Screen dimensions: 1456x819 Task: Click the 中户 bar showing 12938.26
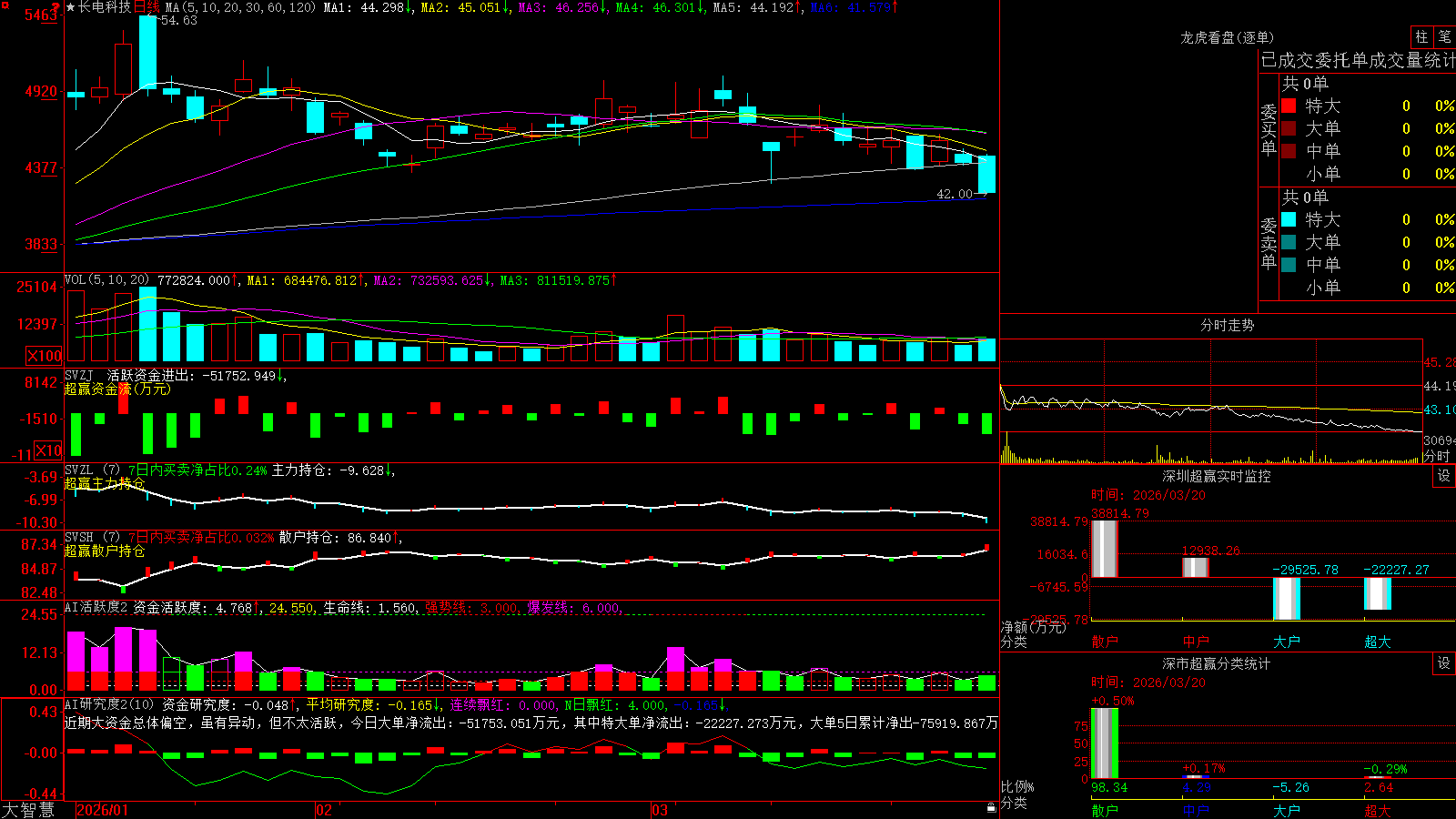1195,567
